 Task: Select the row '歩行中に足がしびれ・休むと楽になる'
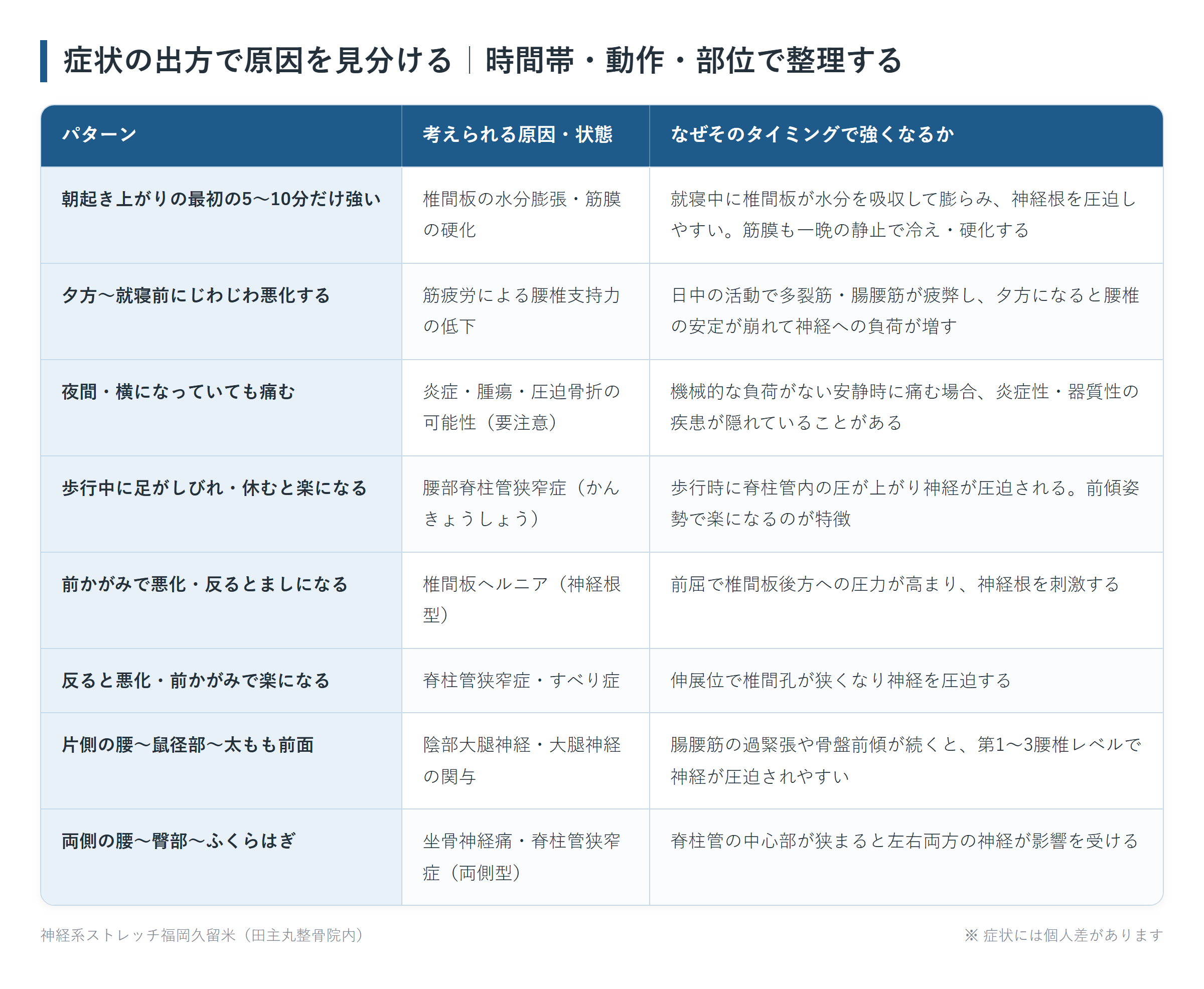tap(601, 504)
